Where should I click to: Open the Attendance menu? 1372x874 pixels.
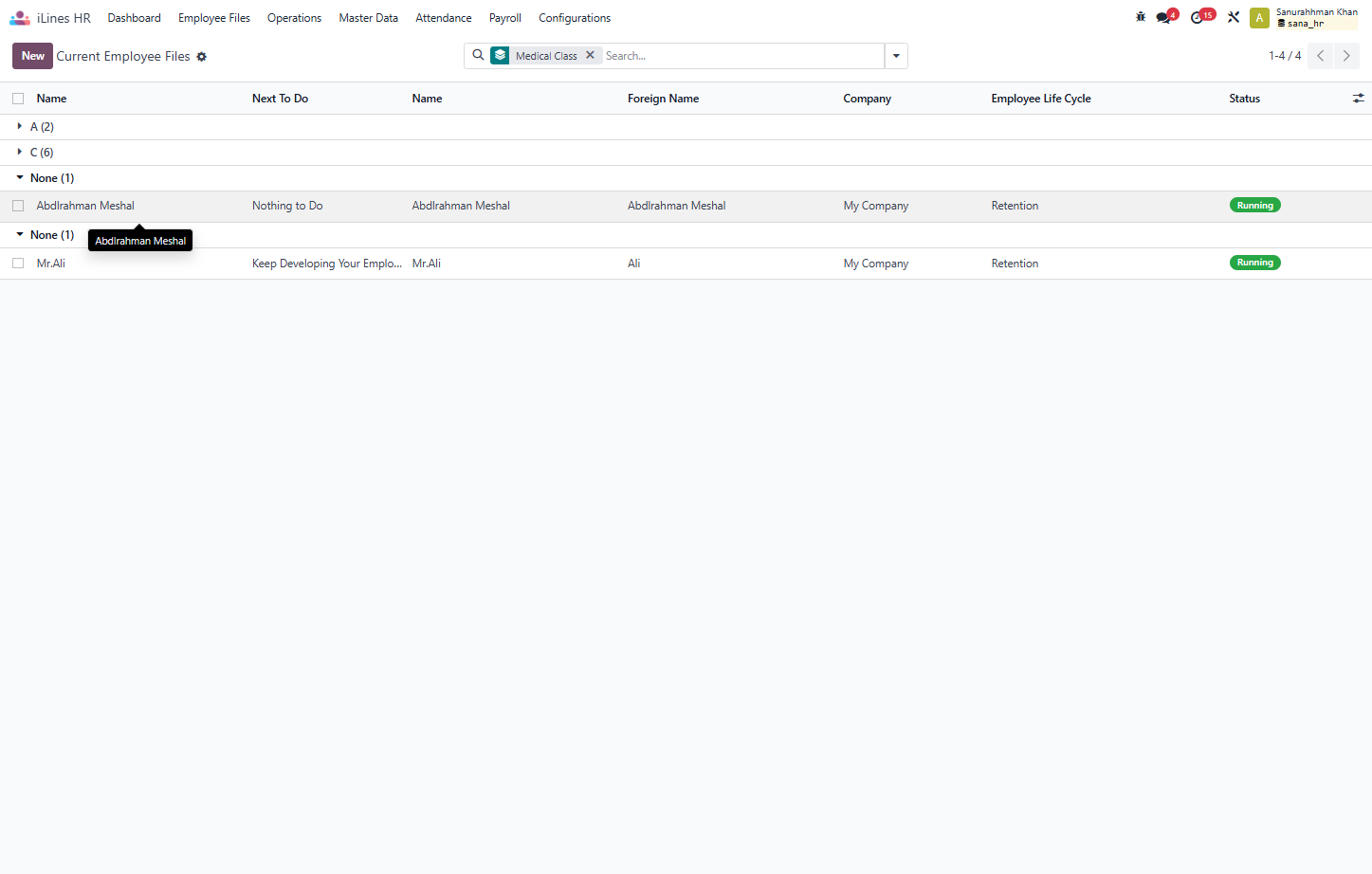[x=443, y=18]
